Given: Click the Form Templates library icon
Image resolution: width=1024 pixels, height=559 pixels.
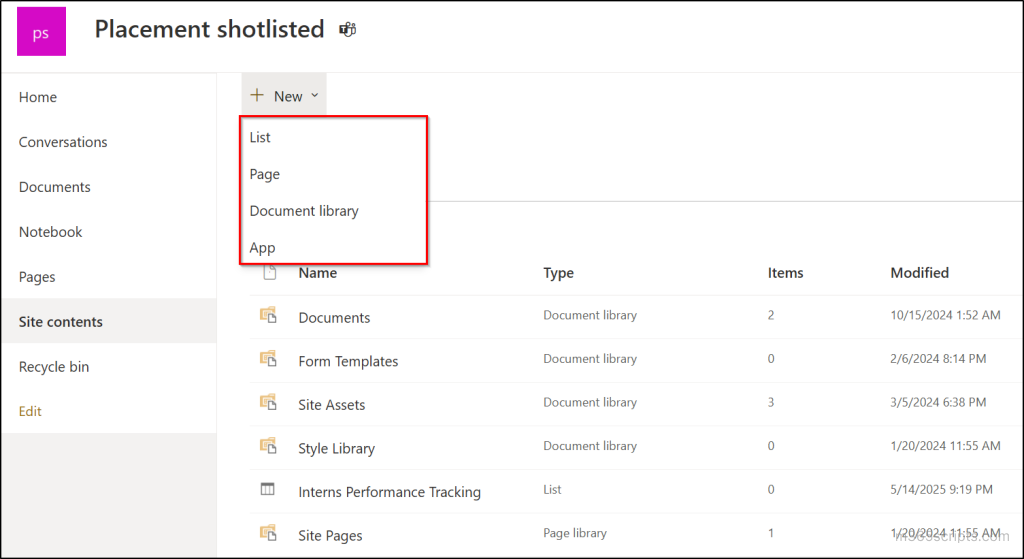Looking at the screenshot, I should pos(267,360).
